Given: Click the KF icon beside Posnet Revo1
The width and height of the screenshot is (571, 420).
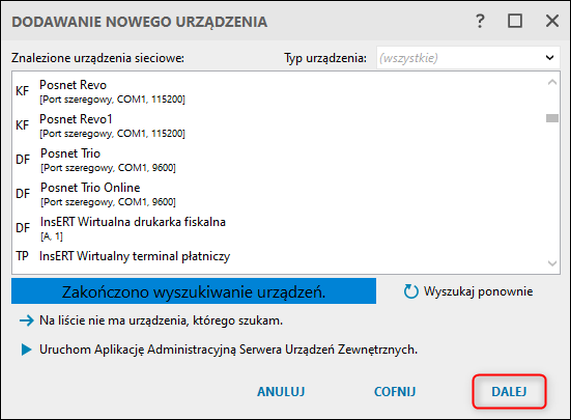Looking at the screenshot, I should click(x=22, y=125).
